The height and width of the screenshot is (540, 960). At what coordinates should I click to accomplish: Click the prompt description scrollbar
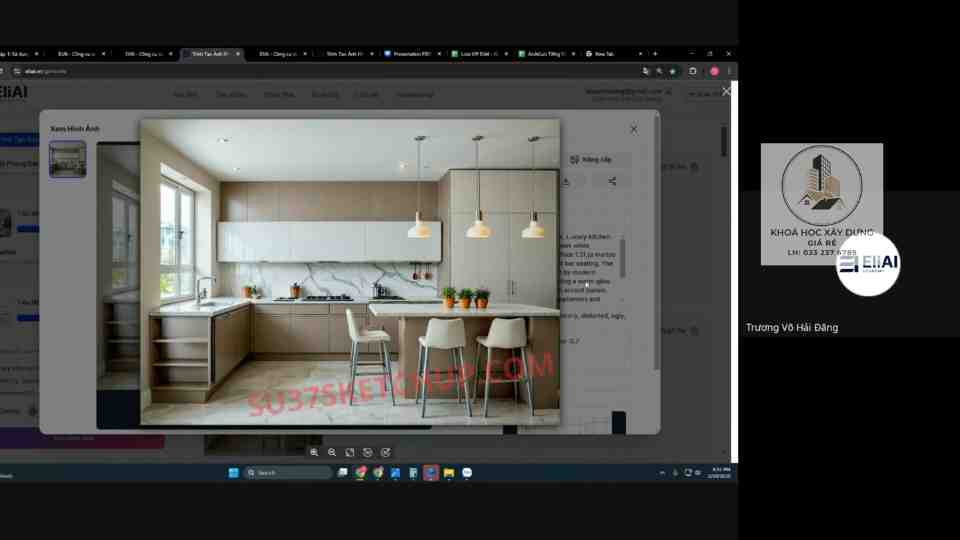[623, 257]
